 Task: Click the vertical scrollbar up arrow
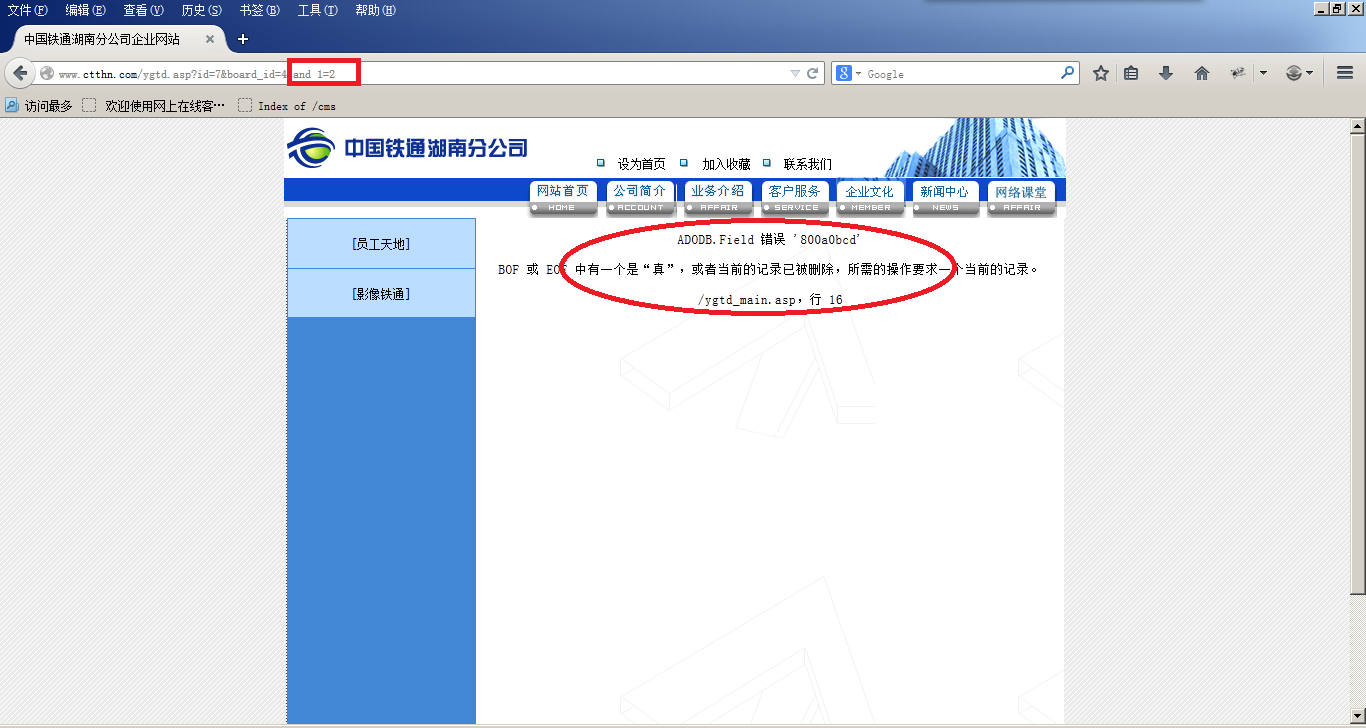pos(1357,126)
